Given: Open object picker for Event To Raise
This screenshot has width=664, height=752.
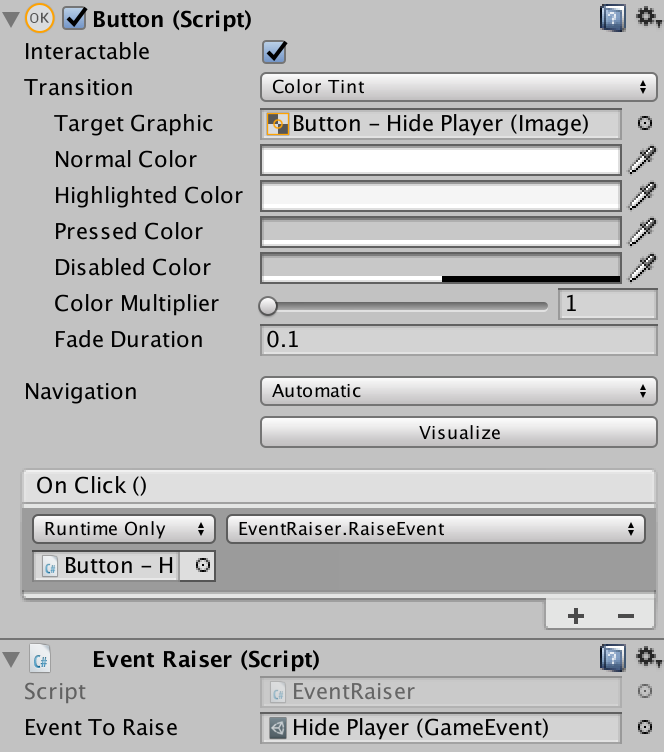Looking at the screenshot, I should tap(645, 727).
